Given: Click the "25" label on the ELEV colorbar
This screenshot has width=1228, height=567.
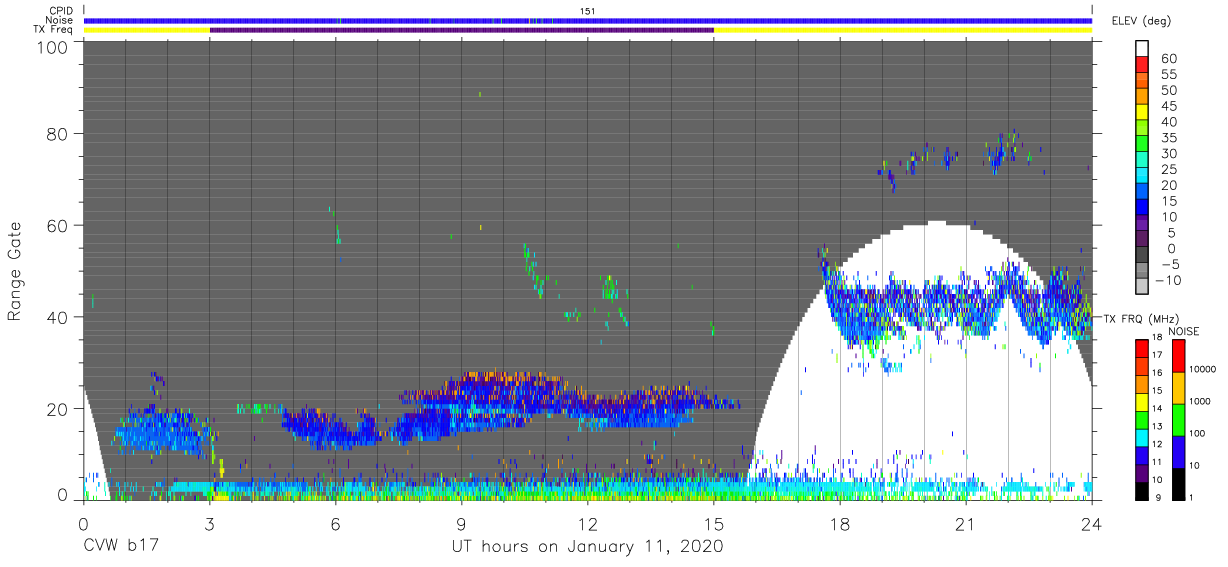Looking at the screenshot, I should [1170, 170].
